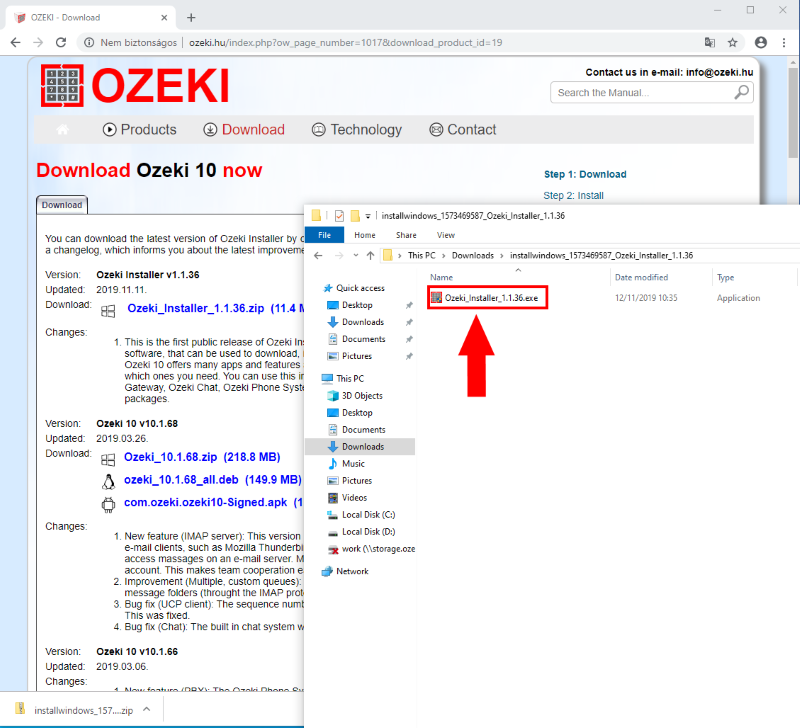Open the Chrome profile avatar

761,42
